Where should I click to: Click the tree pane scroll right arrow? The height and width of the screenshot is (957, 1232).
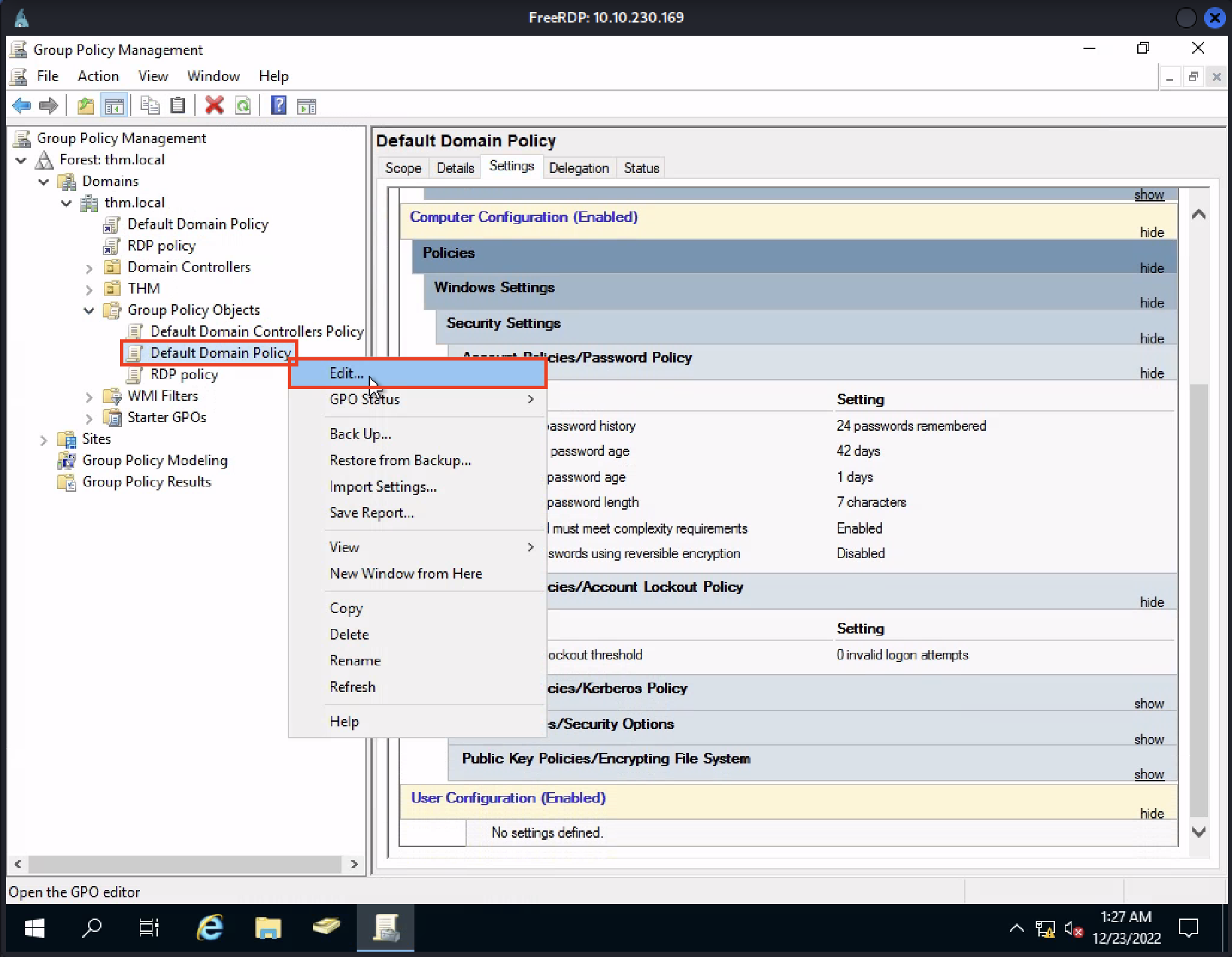coord(354,864)
